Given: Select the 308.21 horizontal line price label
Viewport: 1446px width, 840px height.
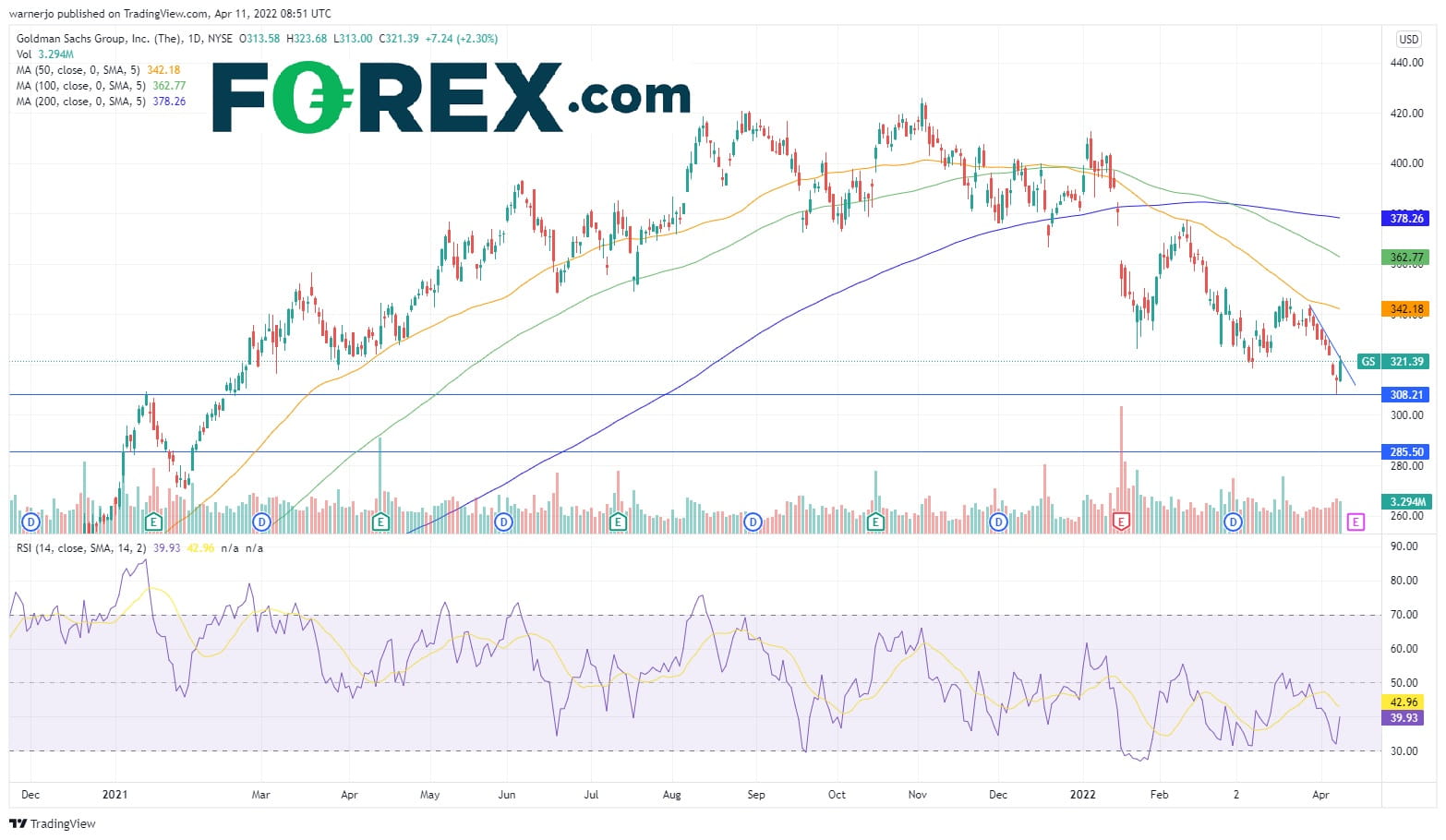Looking at the screenshot, I should pos(1405,394).
